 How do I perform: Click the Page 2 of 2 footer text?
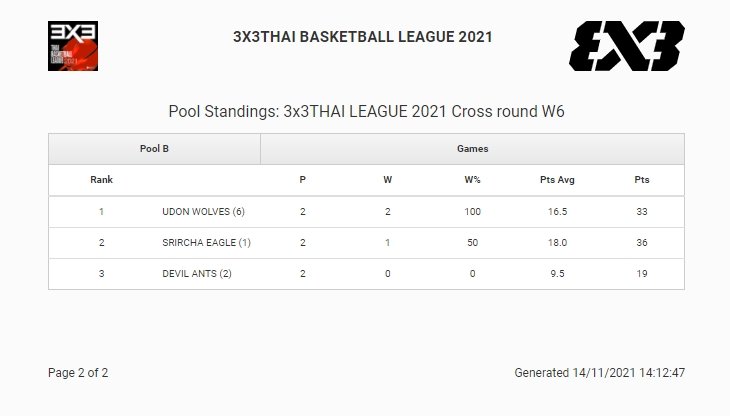pyautogui.click(x=78, y=373)
